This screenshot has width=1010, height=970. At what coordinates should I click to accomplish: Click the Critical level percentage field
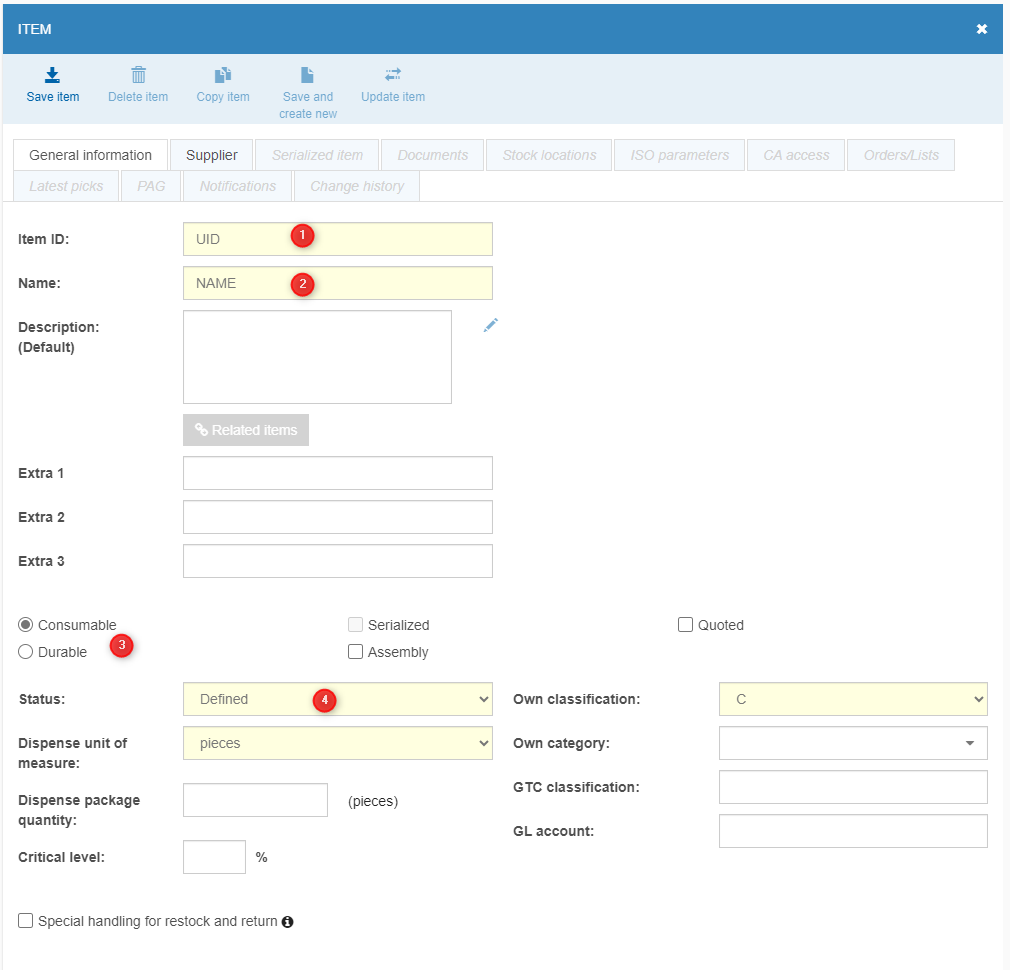tap(214, 857)
